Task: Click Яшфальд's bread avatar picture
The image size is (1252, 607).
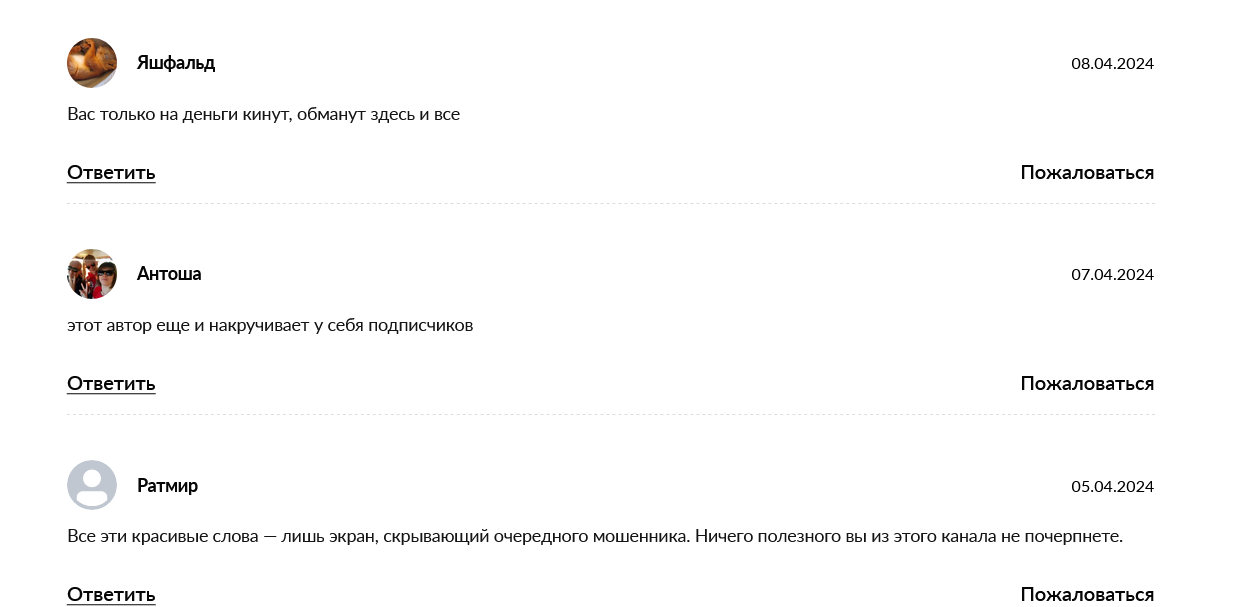Action: pos(92,63)
